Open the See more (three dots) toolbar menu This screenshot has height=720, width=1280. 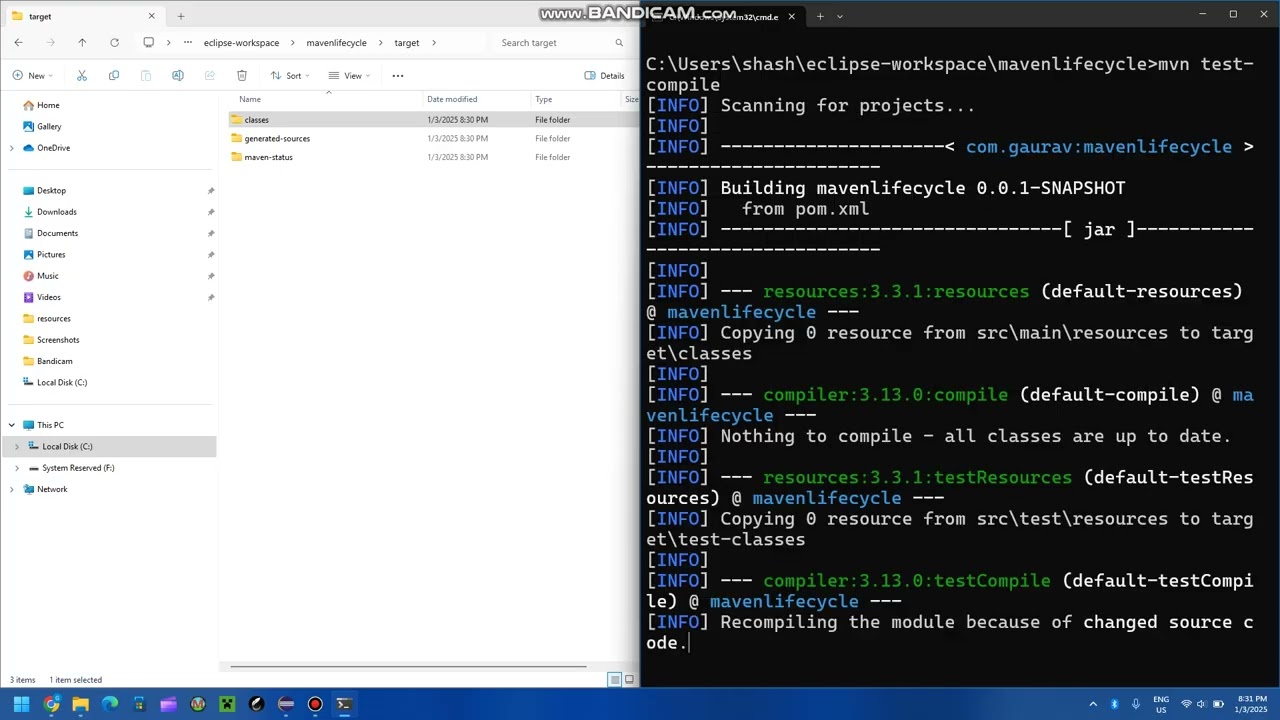coord(398,76)
